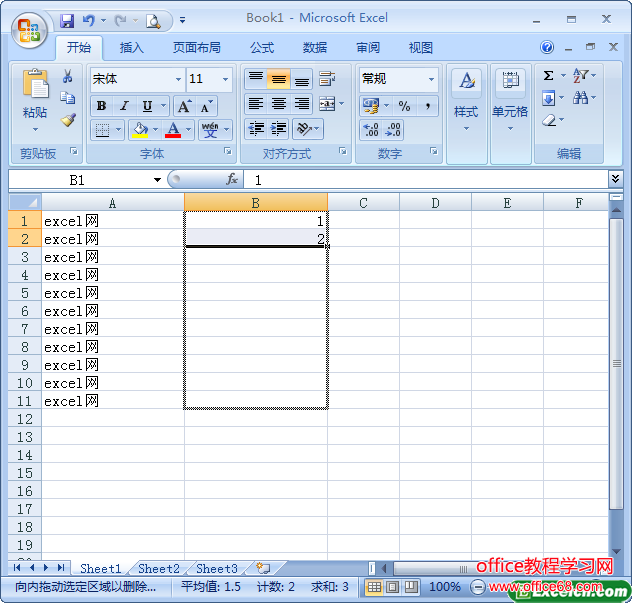Decrease font size with small A
The height and width of the screenshot is (603, 632).
[207, 106]
